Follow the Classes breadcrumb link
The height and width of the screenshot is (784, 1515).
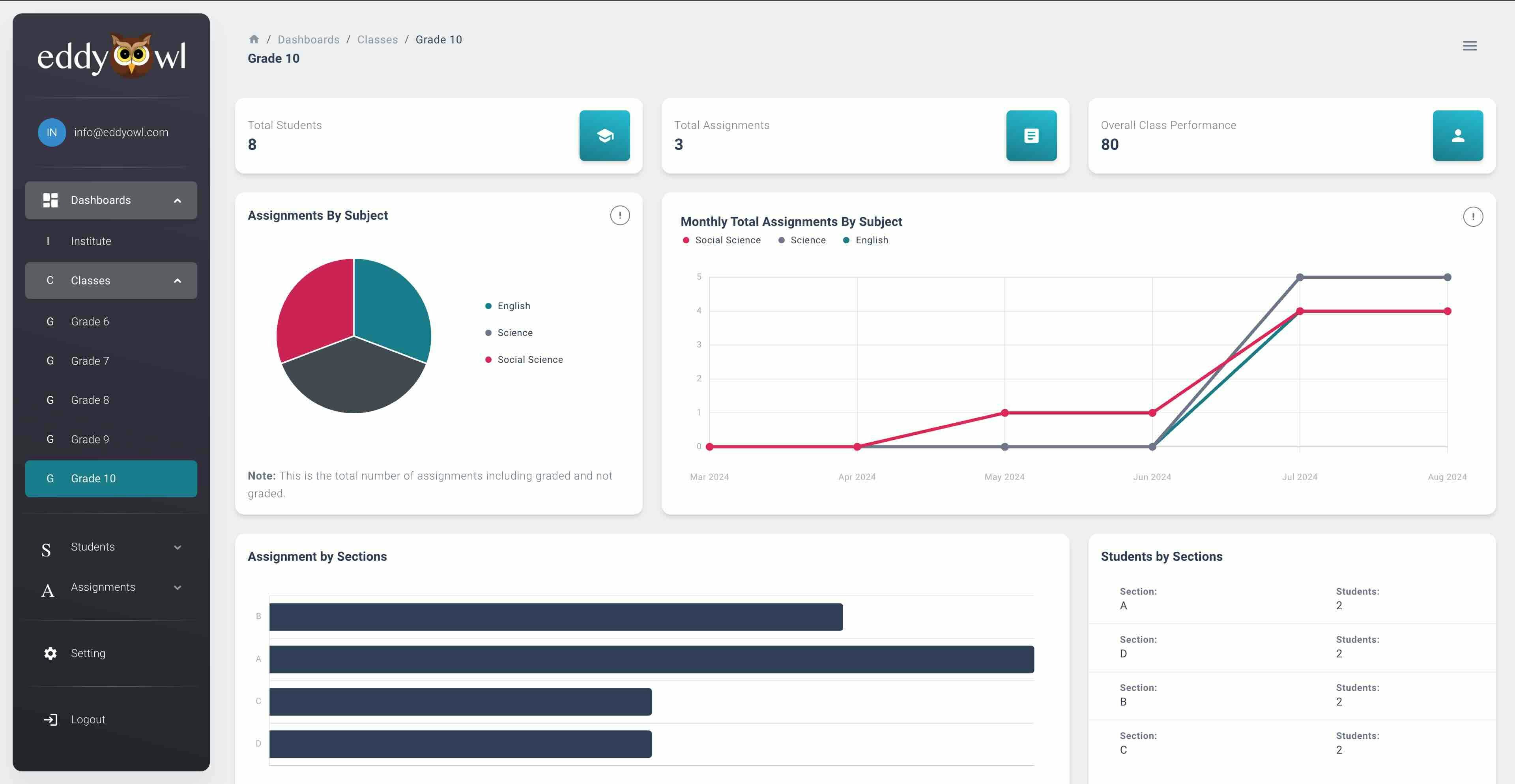tap(377, 39)
